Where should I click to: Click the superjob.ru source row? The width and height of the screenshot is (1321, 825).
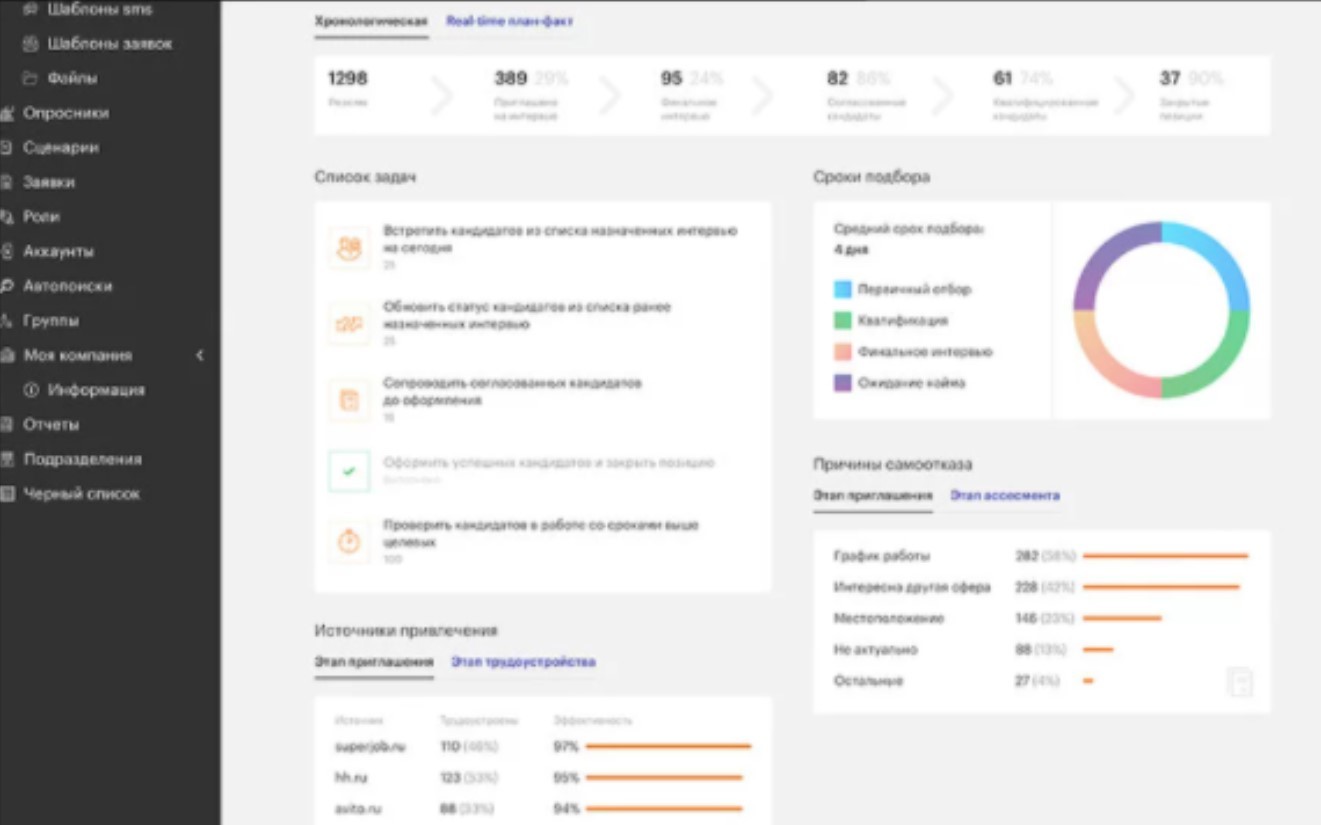pos(370,747)
